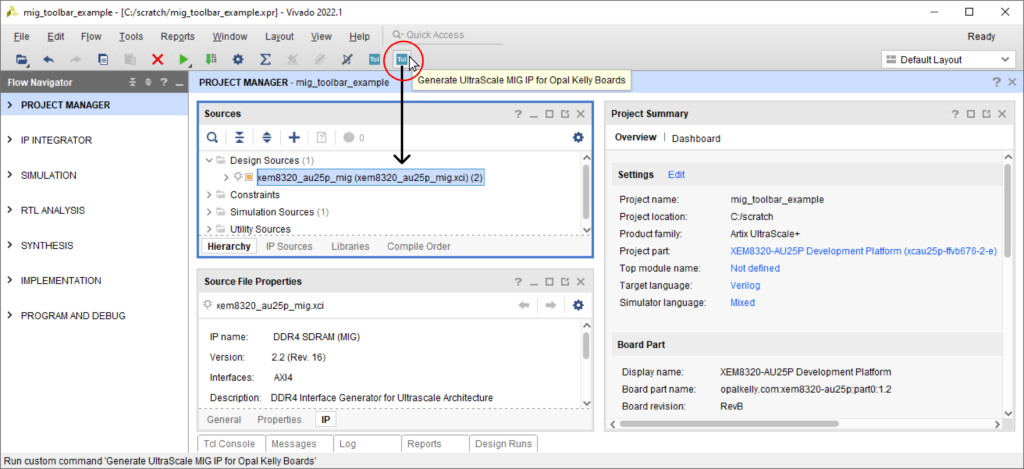Image resolution: width=1024 pixels, height=469 pixels.
Task: Expand RTL ANALYSIS section
Action: [x=10, y=210]
